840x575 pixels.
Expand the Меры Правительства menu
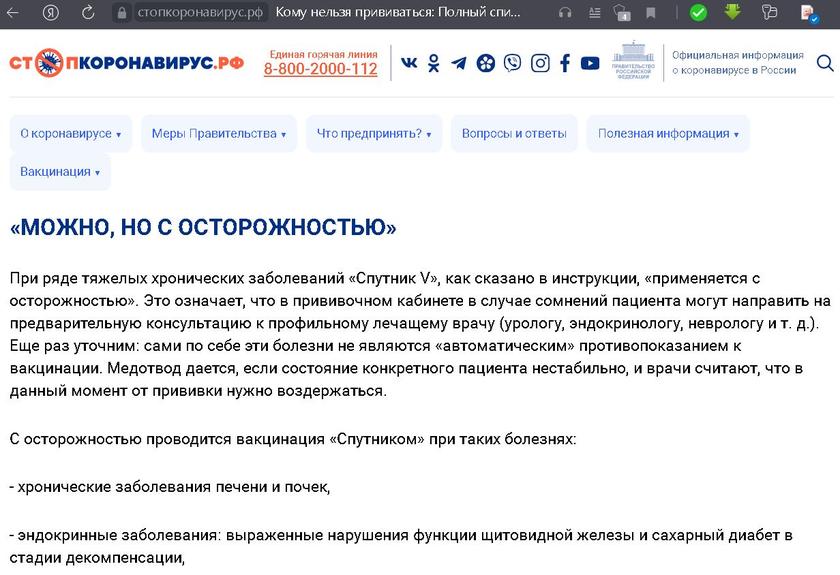(219, 133)
